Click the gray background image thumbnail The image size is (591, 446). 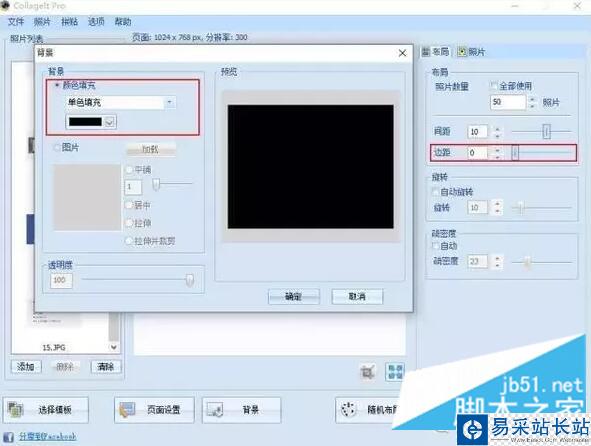(87, 197)
